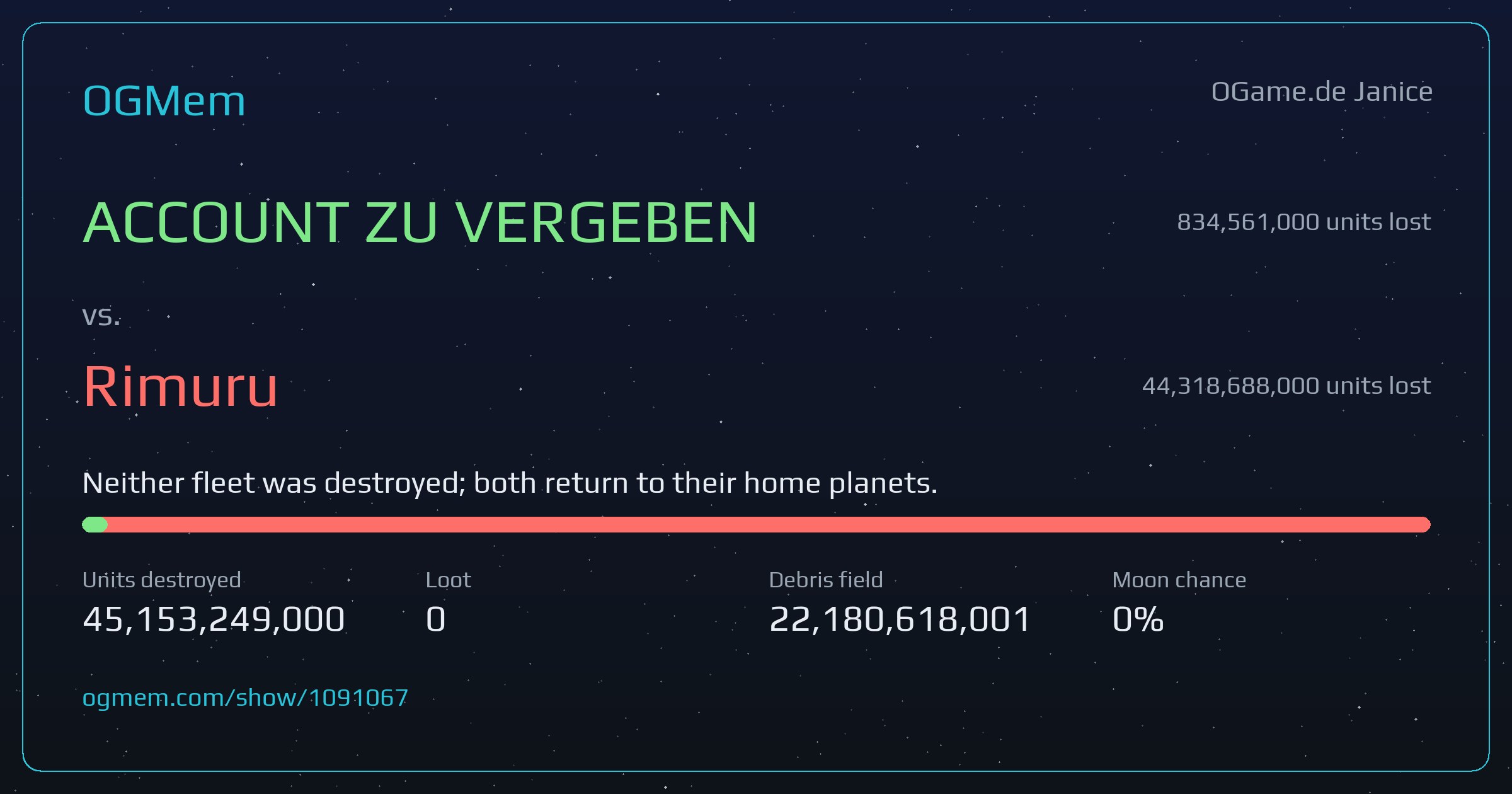Click the vs. separator text
The image size is (1512, 794).
[101, 316]
